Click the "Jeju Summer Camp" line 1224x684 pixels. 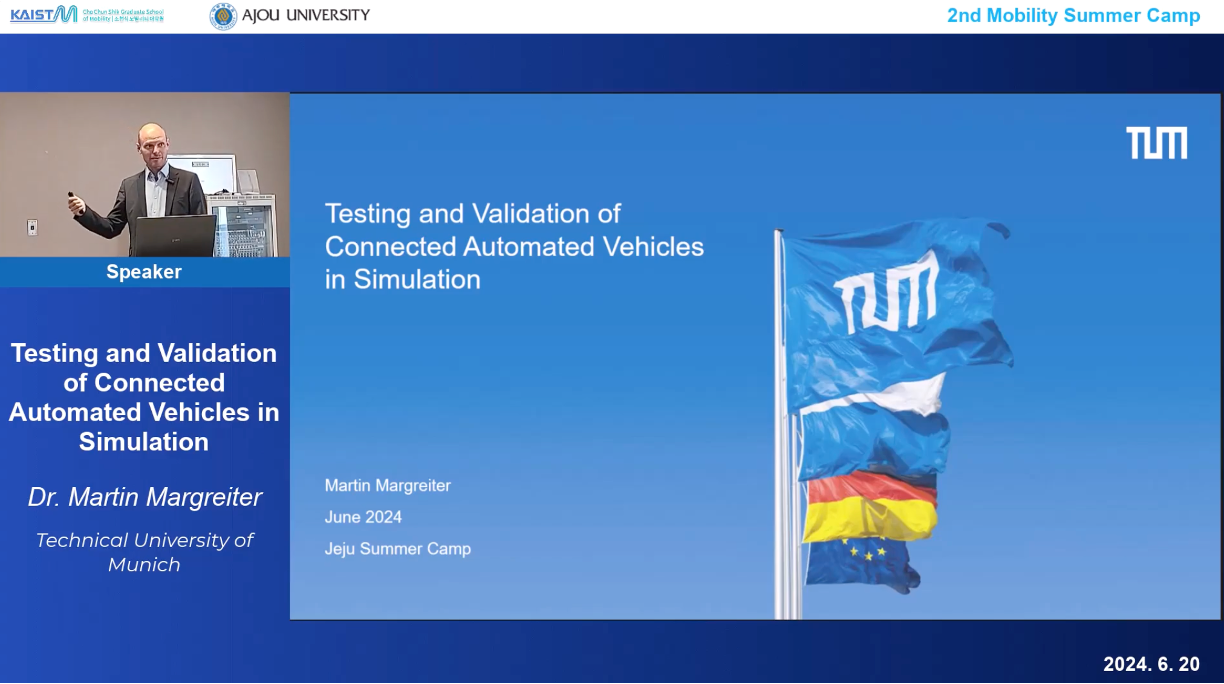pos(397,549)
